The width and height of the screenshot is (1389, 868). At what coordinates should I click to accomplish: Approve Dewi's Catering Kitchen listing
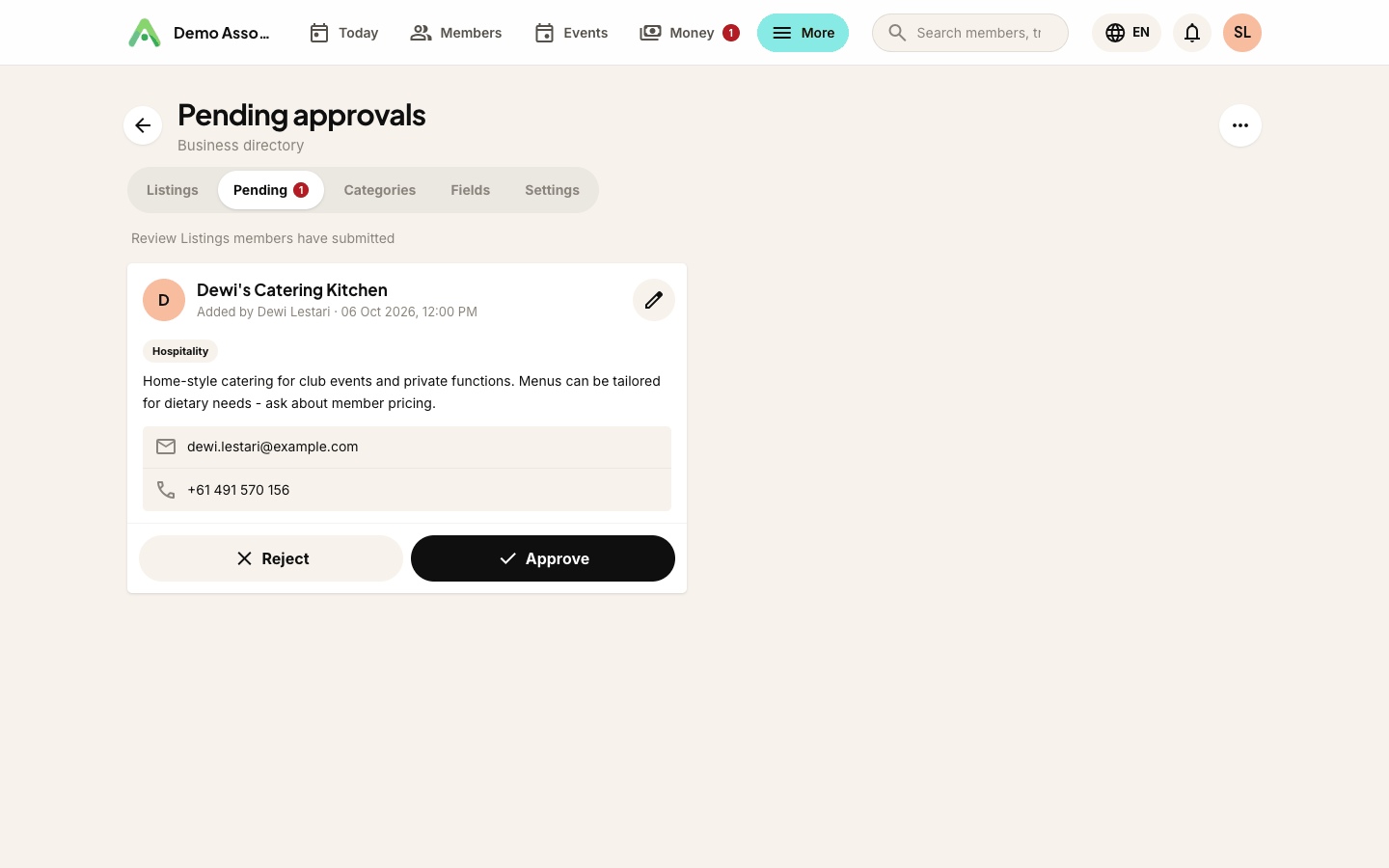coord(543,558)
